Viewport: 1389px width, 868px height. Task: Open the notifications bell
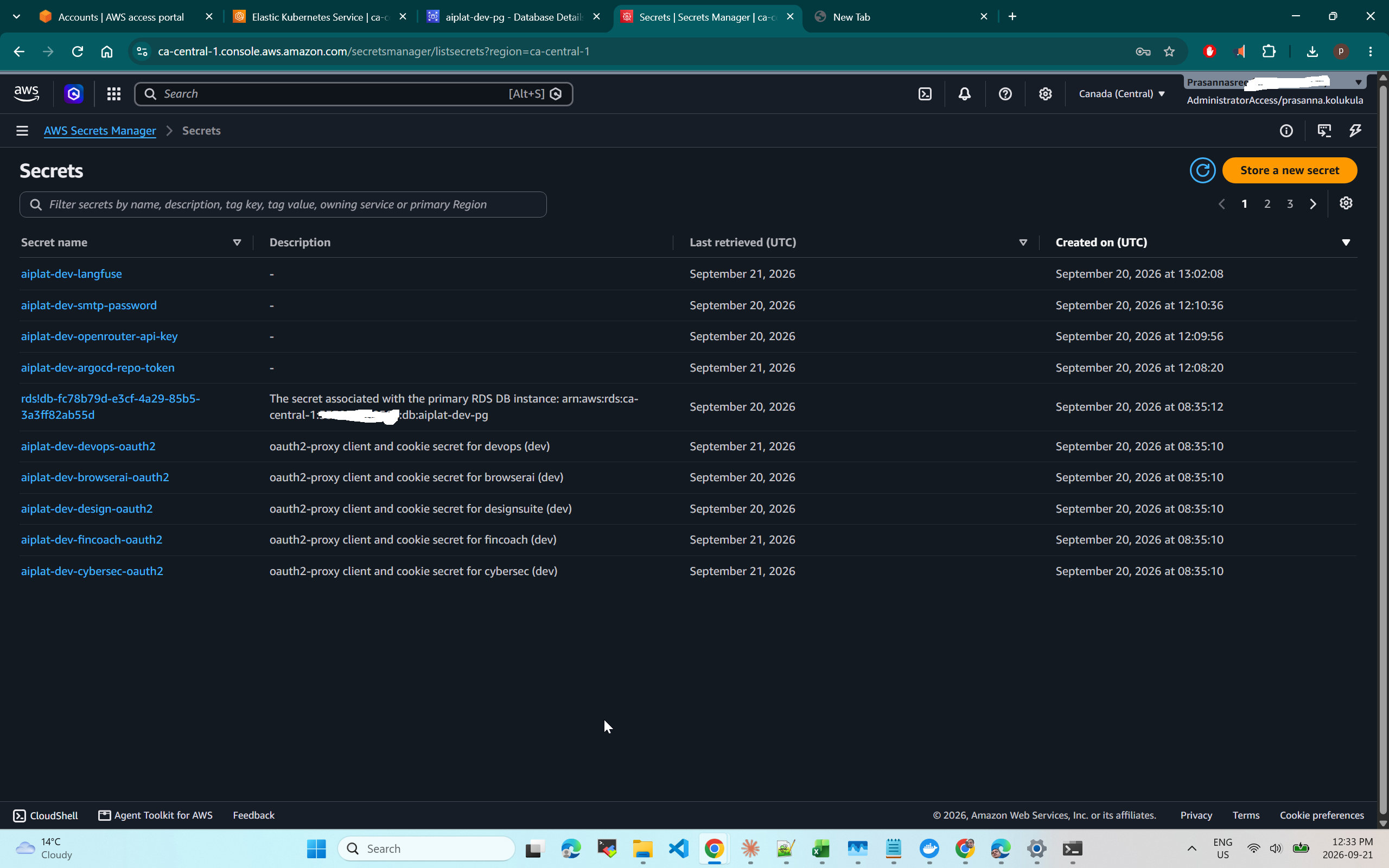(x=965, y=93)
